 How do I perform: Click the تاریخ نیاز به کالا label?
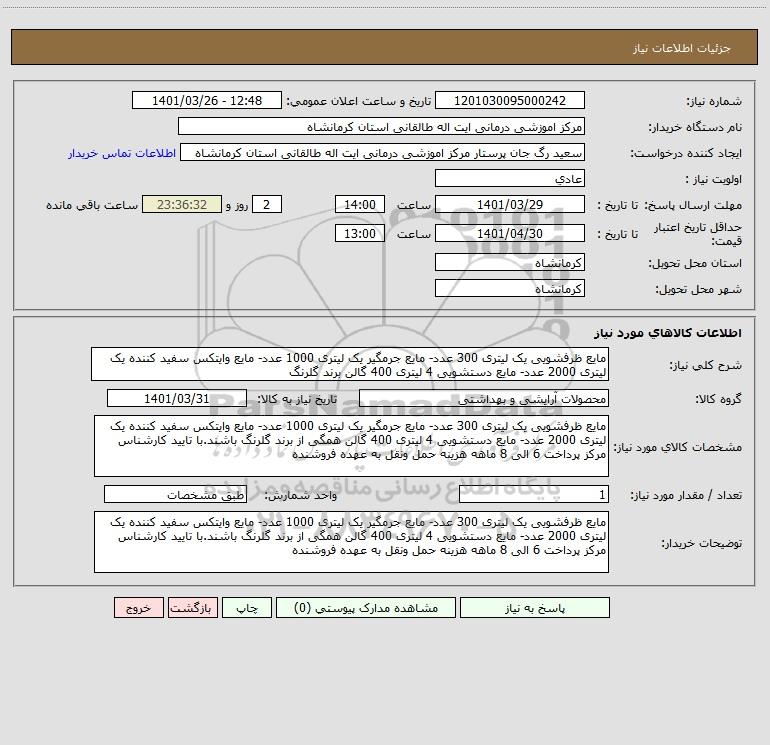(298, 399)
